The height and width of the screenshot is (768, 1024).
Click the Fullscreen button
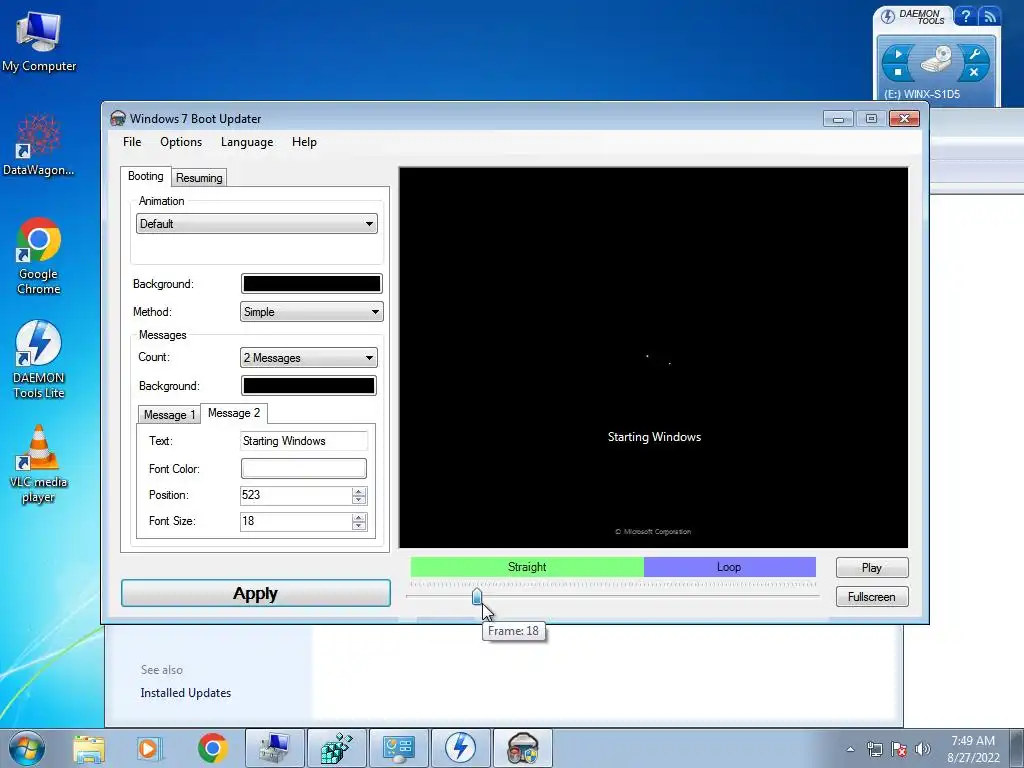pyautogui.click(x=872, y=596)
